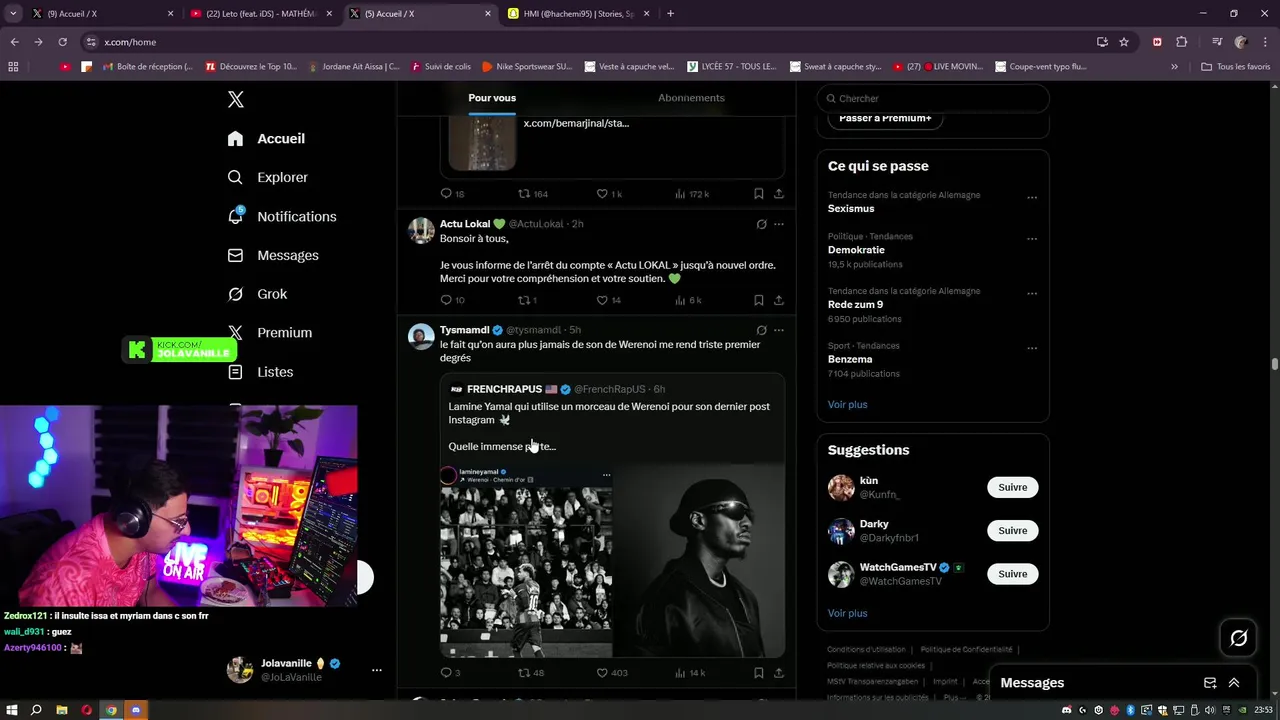
Task: Switch to Abonnements tab
Action: point(691,98)
